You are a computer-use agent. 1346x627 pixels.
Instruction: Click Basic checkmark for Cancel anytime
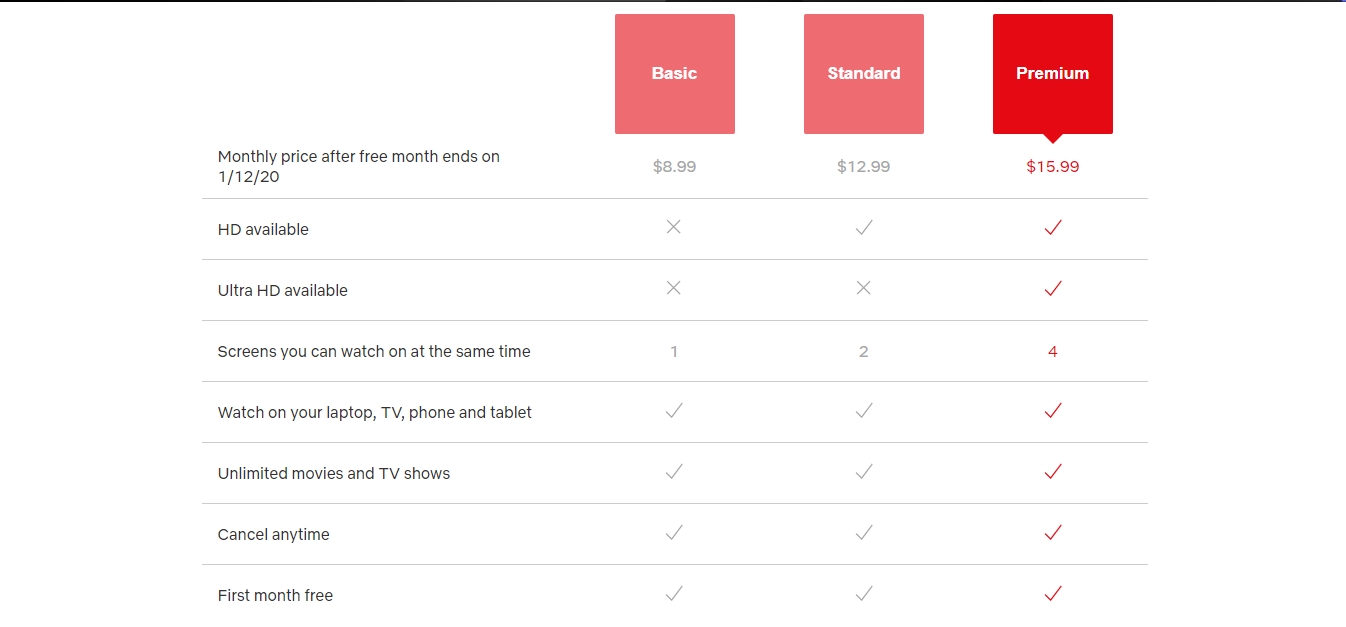[674, 533]
